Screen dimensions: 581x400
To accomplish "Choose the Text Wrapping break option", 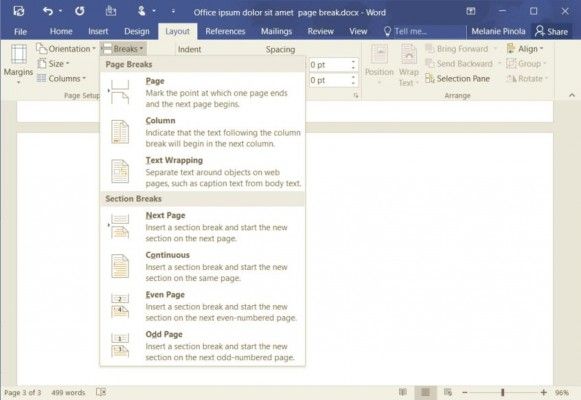I will tap(202, 171).
